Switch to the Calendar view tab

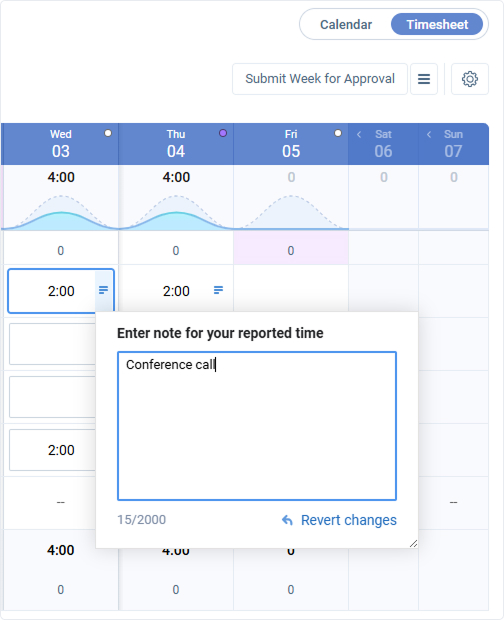tap(346, 25)
